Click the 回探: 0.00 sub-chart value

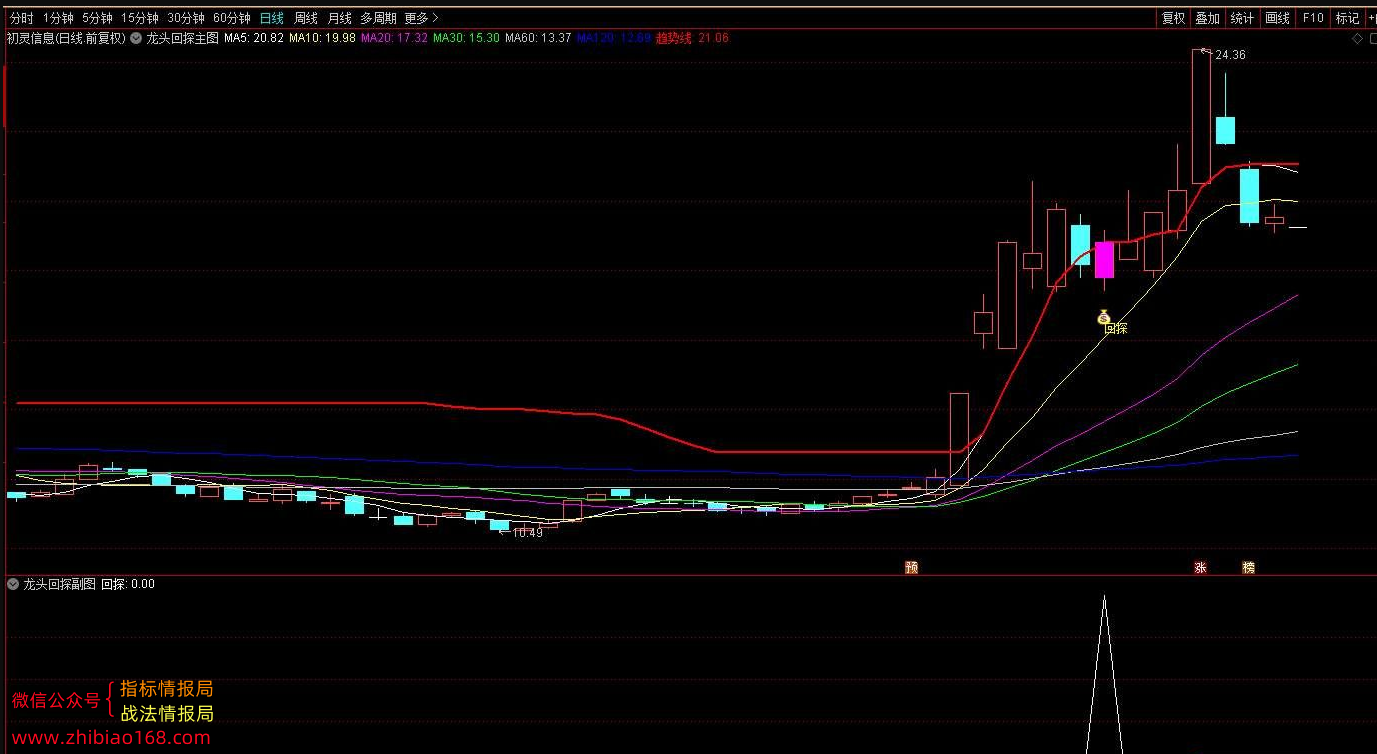tap(128, 584)
